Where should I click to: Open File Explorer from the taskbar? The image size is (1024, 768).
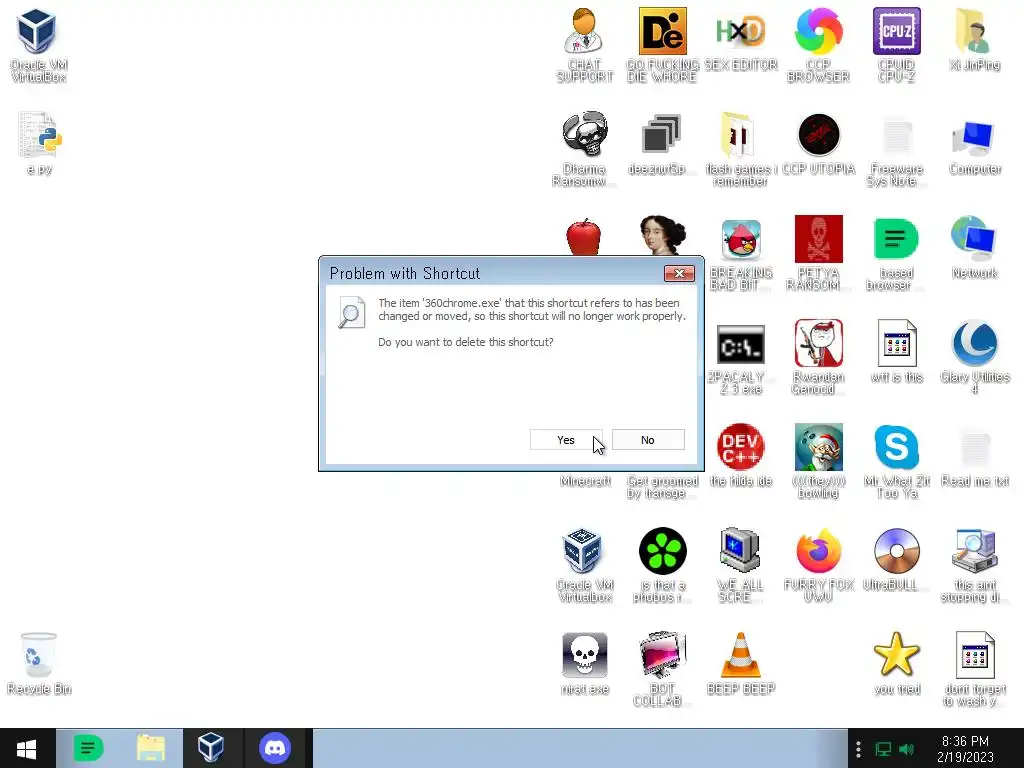[151, 748]
